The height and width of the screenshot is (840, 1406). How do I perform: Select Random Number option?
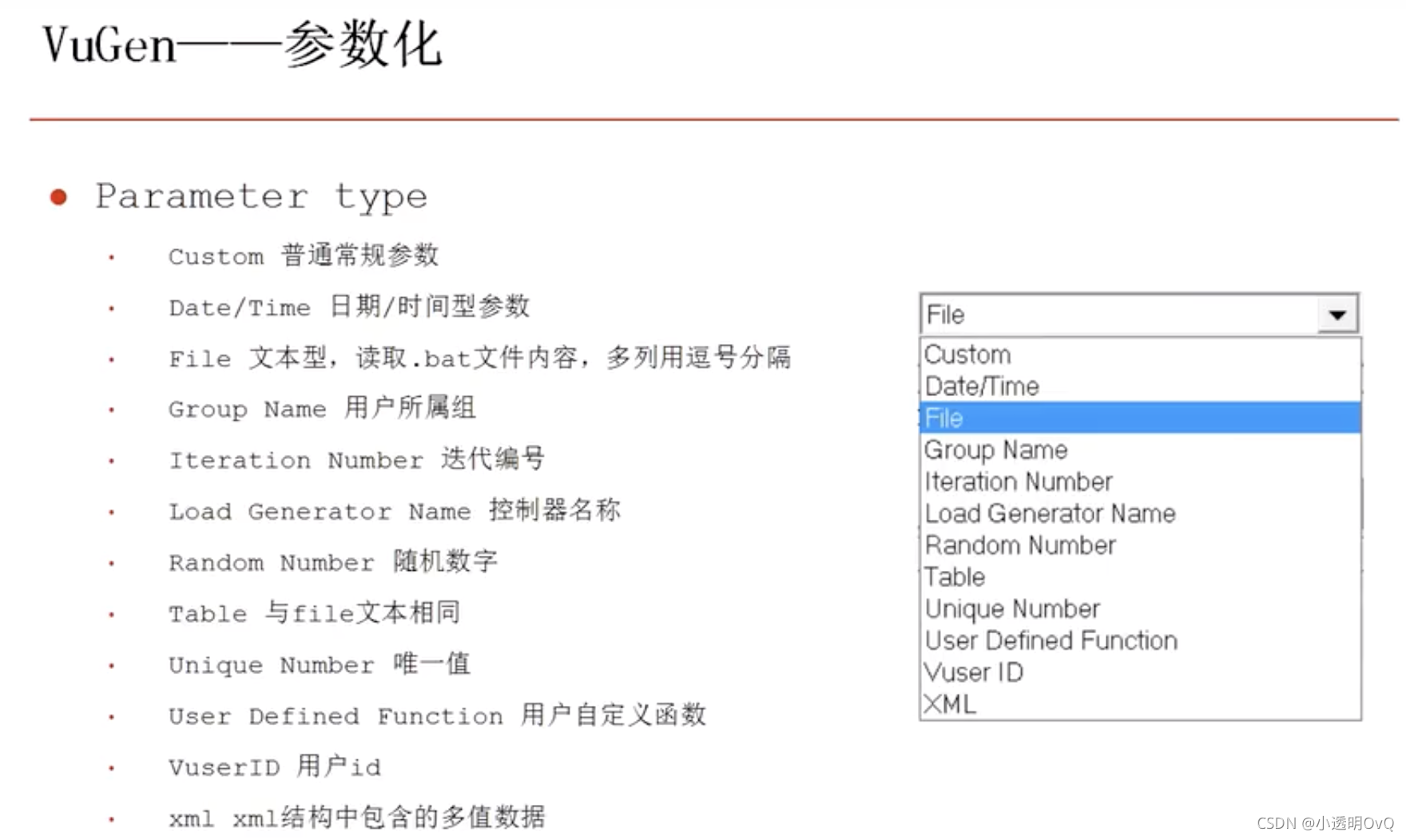pyautogui.click(x=1020, y=545)
